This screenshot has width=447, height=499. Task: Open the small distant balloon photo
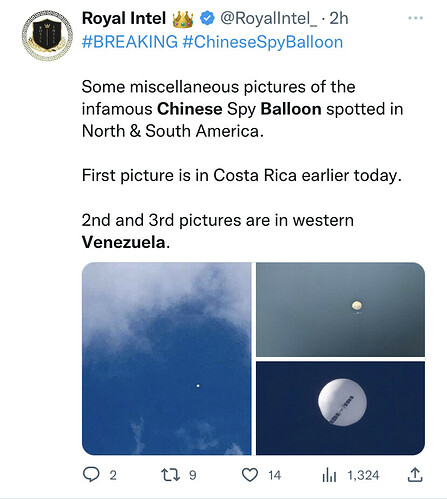(x=340, y=310)
